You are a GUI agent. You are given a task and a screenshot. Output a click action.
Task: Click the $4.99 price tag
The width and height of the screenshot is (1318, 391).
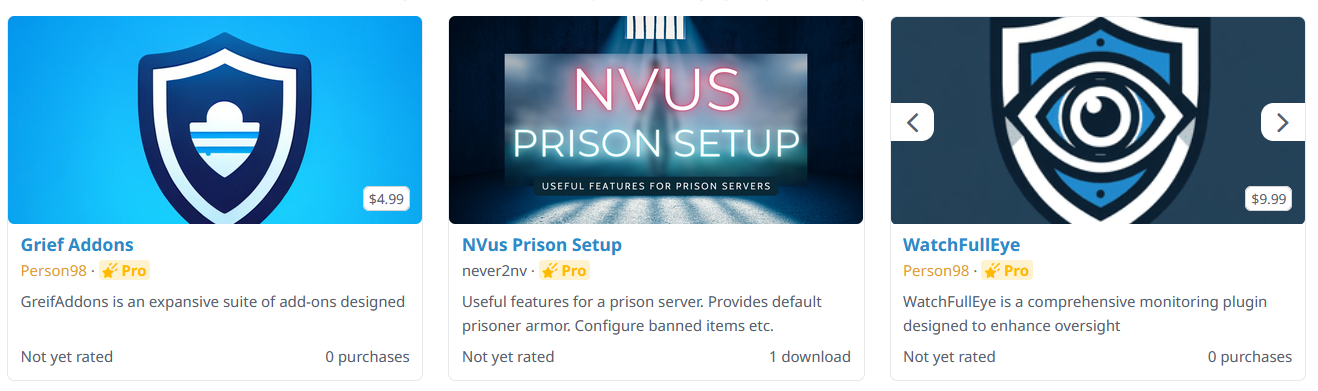[x=386, y=199]
